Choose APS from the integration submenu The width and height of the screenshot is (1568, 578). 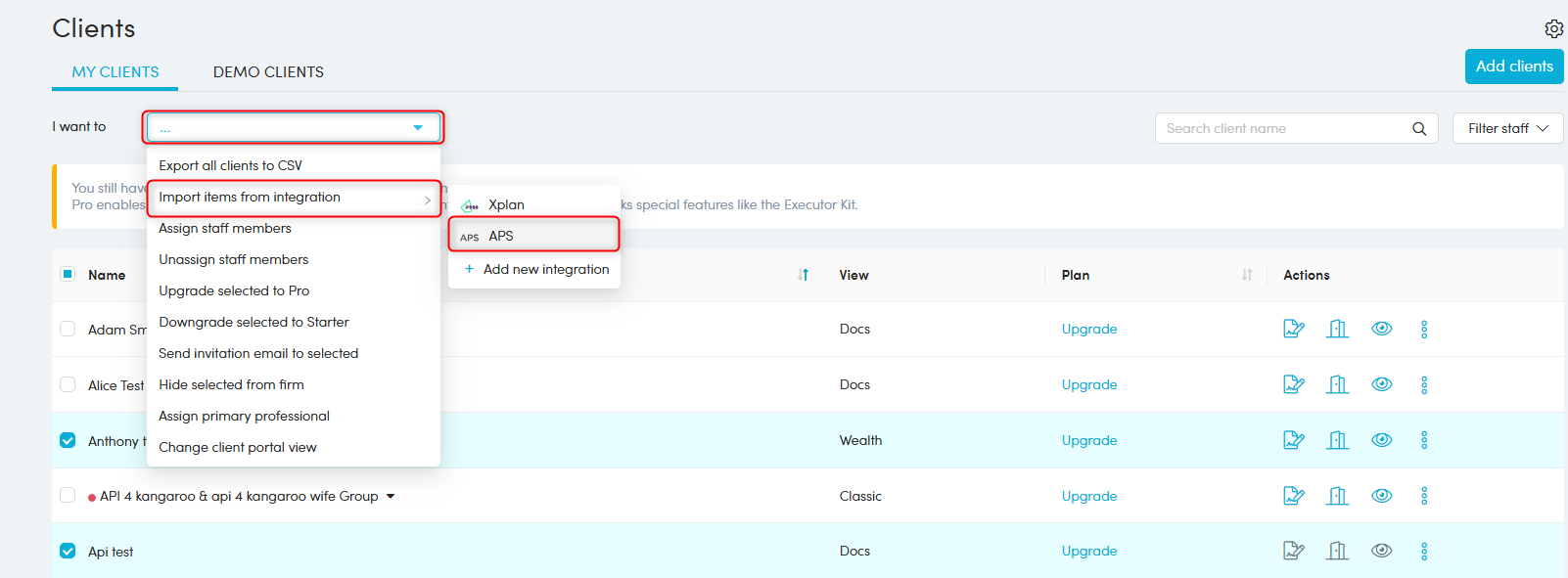(x=533, y=236)
